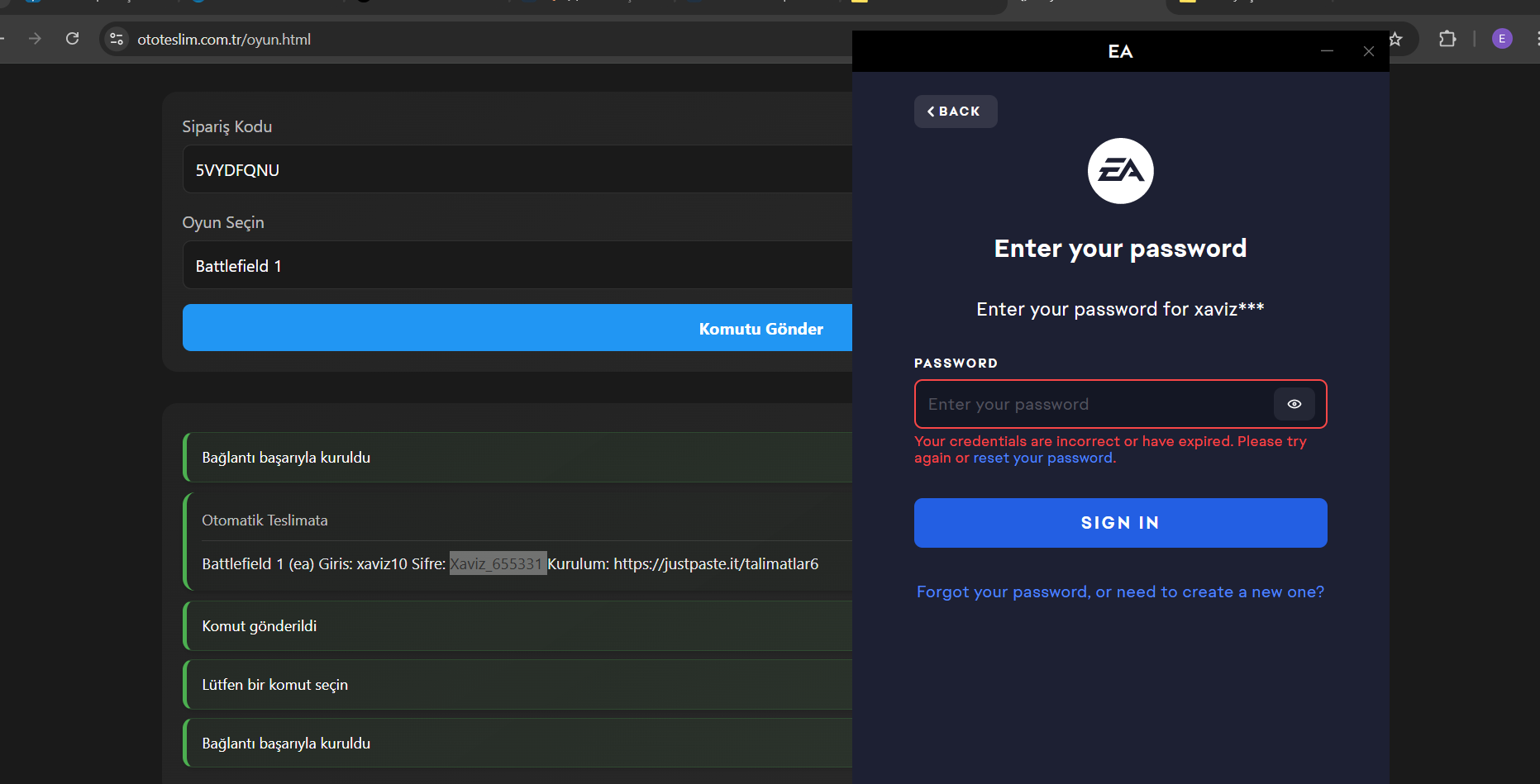Click the address bar URL ototeslim.com.tr/oyun.html

[224, 40]
